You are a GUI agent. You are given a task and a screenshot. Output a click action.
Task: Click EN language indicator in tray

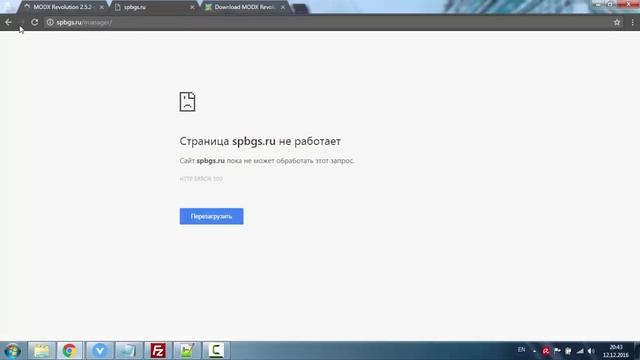click(521, 350)
